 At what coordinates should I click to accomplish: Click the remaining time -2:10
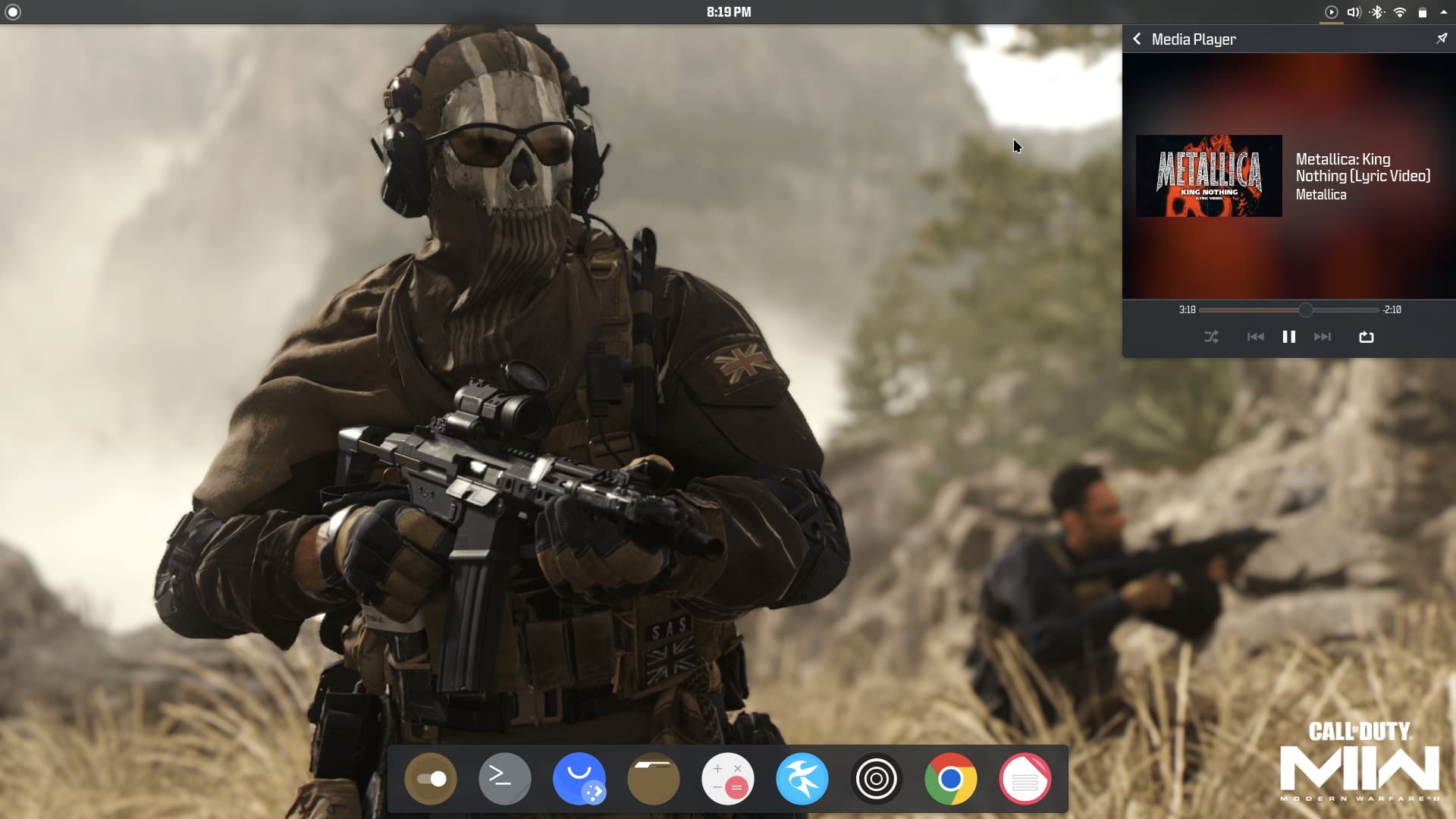[x=1392, y=310]
